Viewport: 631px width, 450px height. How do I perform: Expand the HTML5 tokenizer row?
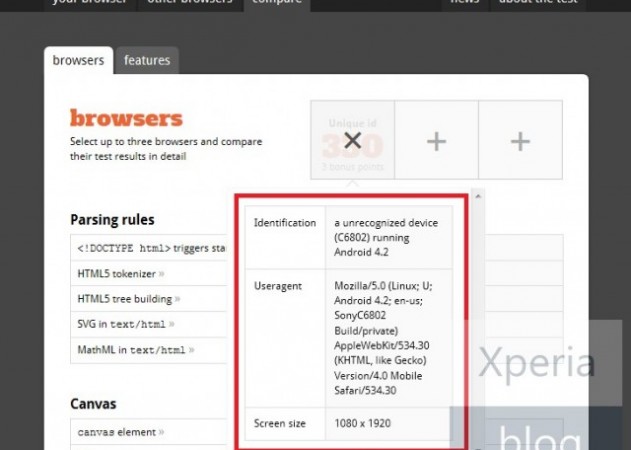121,273
